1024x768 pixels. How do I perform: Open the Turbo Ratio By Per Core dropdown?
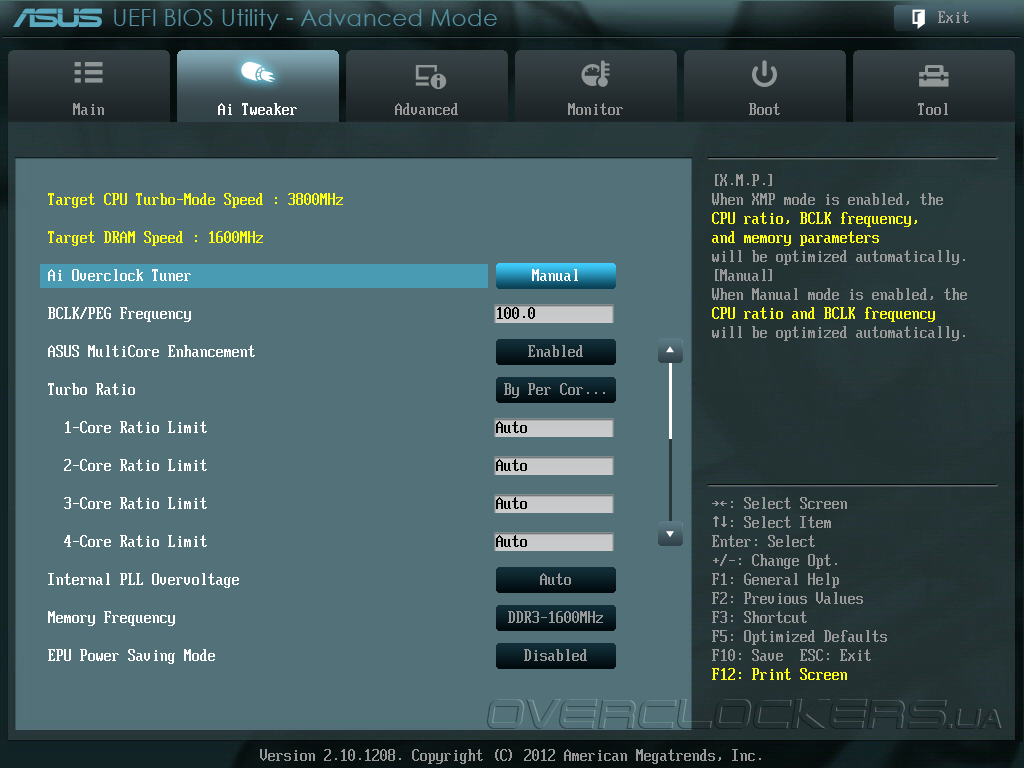(x=556, y=390)
